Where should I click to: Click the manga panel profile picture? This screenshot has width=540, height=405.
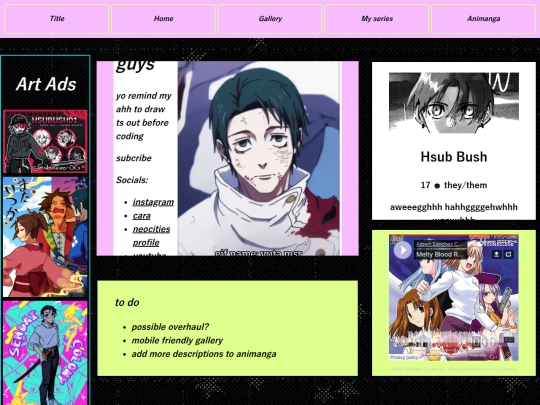454,103
